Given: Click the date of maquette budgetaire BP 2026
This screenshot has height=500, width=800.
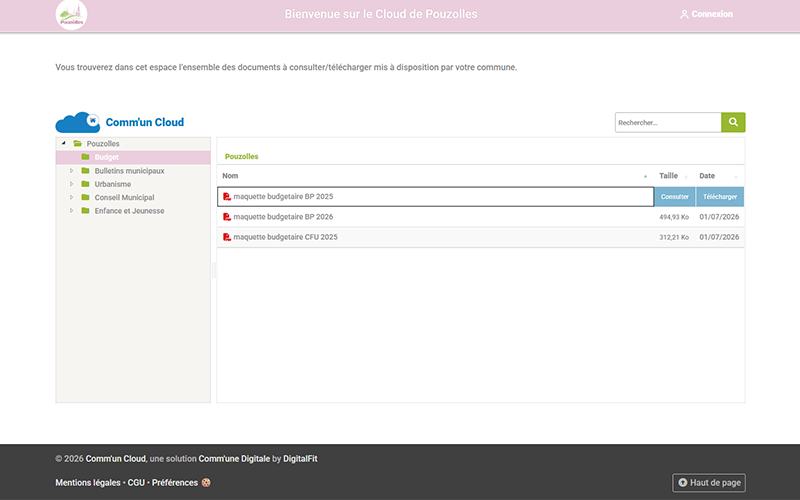Looking at the screenshot, I should coord(719,217).
